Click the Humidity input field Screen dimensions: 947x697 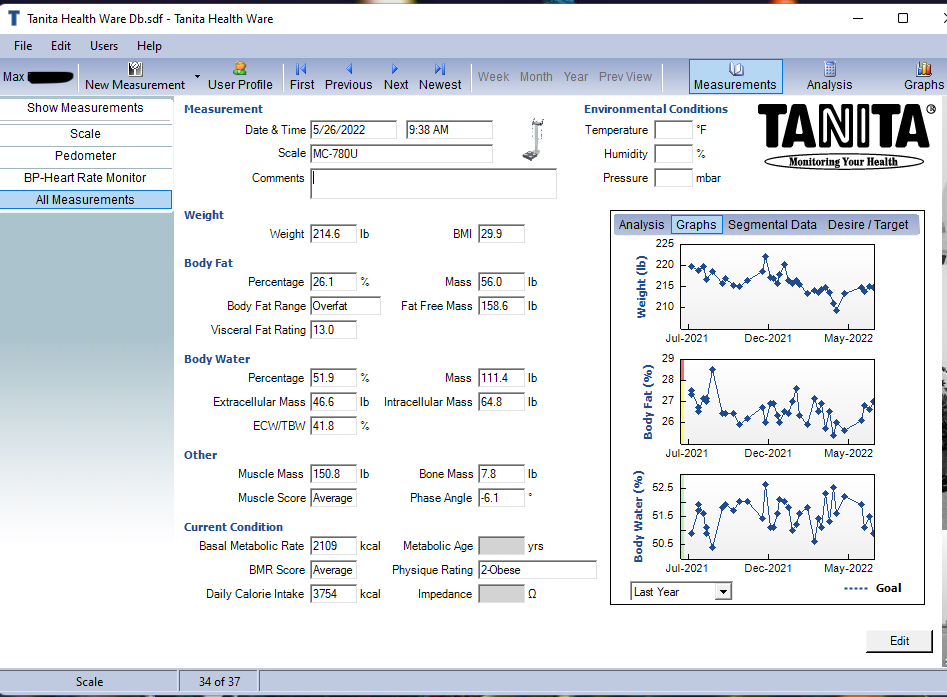coord(673,154)
